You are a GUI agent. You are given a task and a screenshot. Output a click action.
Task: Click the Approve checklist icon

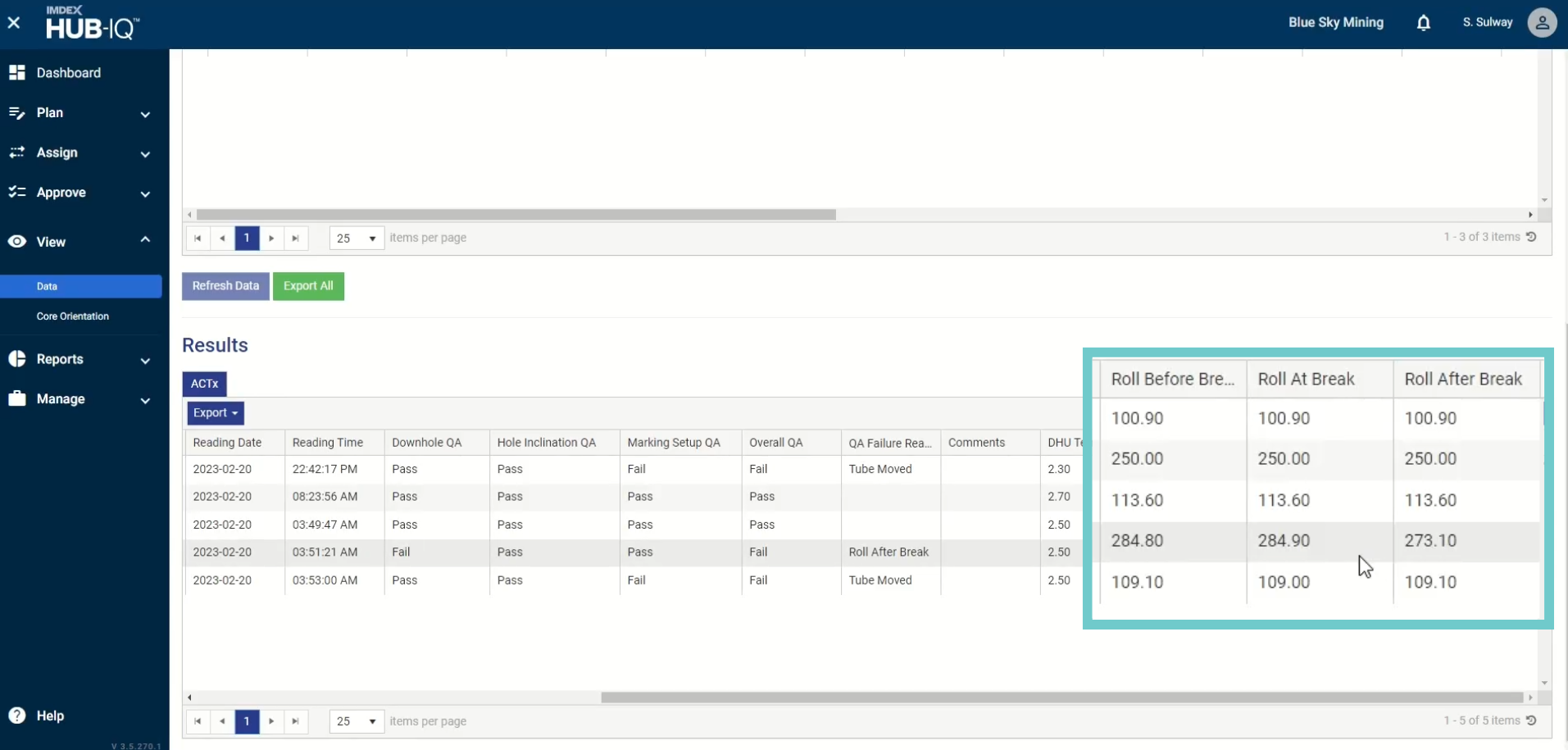16,193
